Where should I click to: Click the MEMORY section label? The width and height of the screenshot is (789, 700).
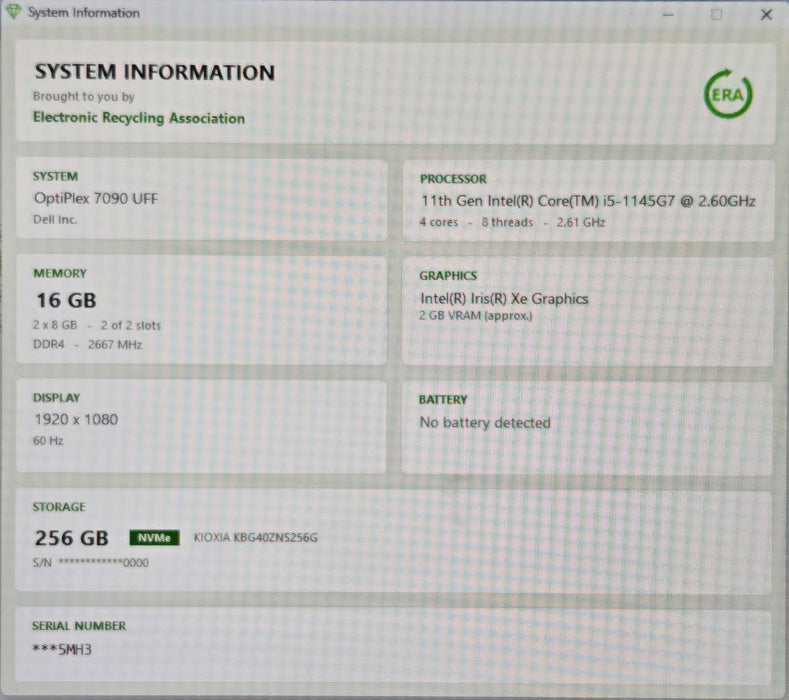[60, 273]
